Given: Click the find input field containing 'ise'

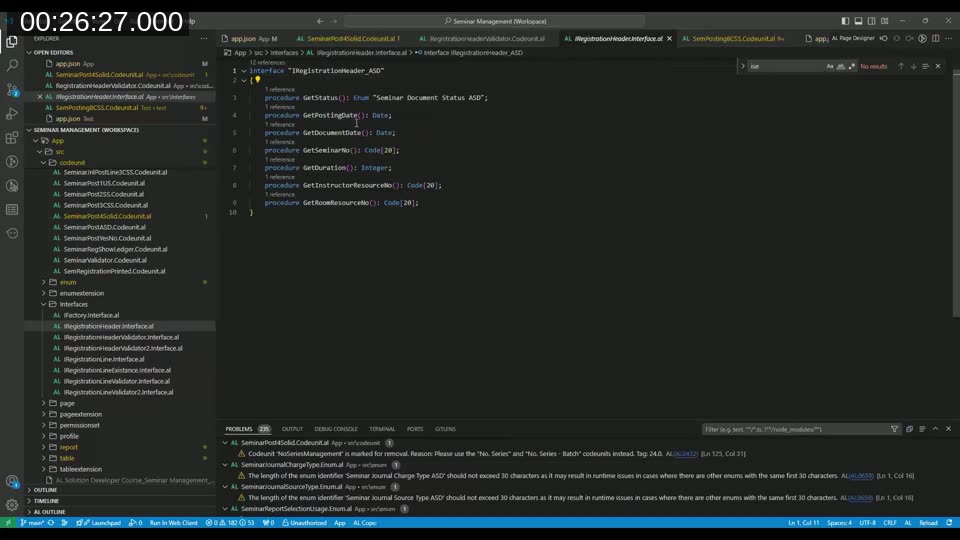Looking at the screenshot, I should tap(786, 66).
